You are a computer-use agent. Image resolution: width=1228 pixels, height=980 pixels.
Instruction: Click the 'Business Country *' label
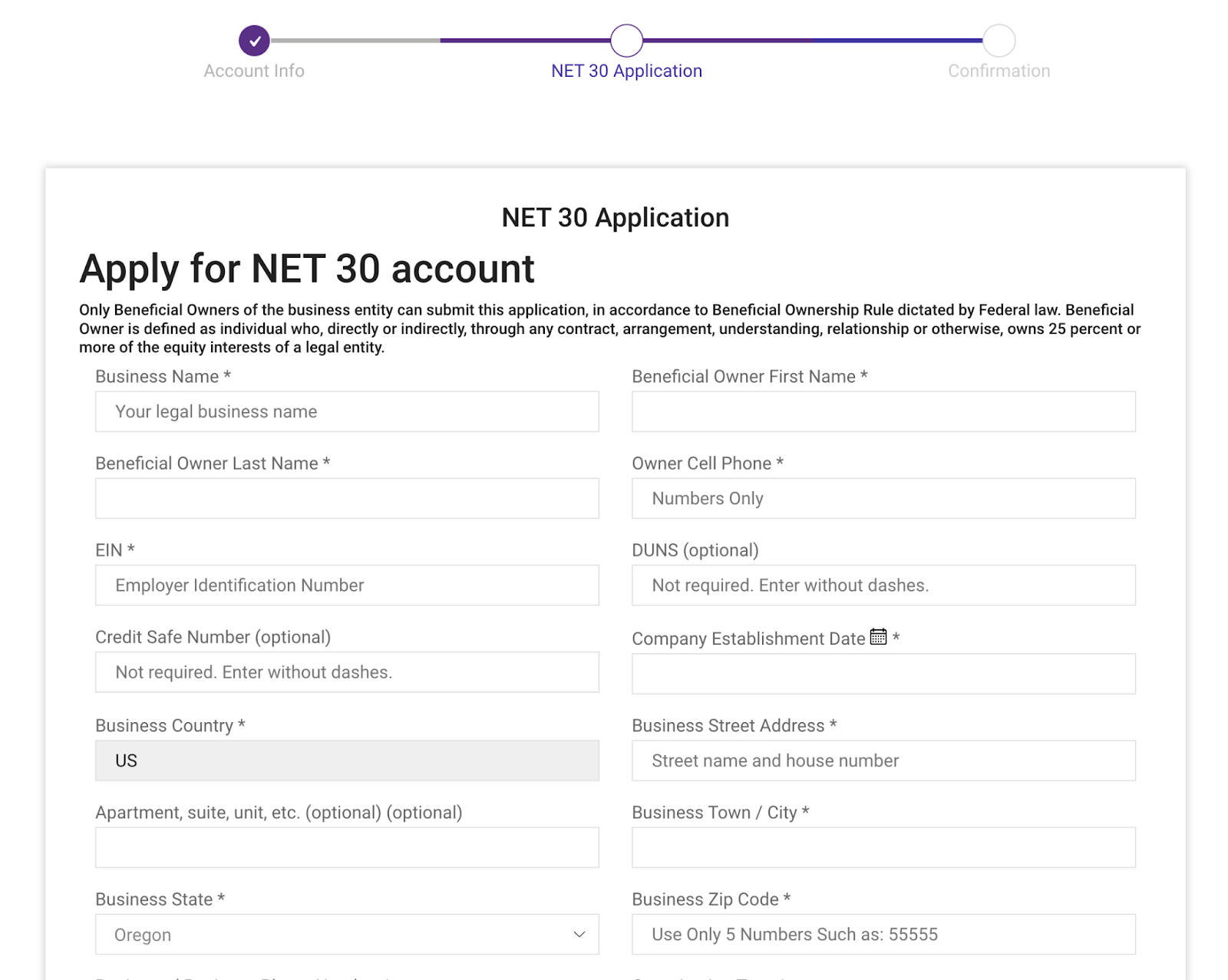pos(170,725)
